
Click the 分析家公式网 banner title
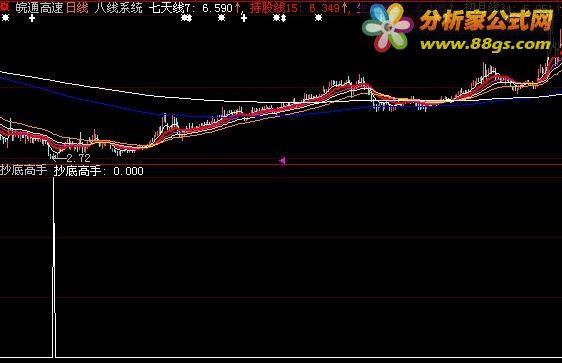click(x=486, y=21)
